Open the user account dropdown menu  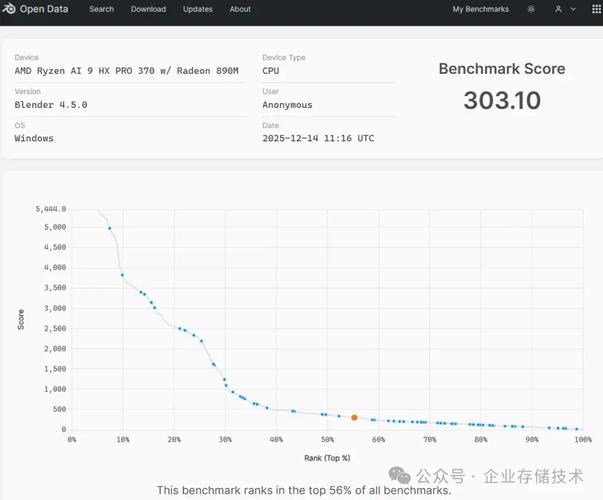560,9
